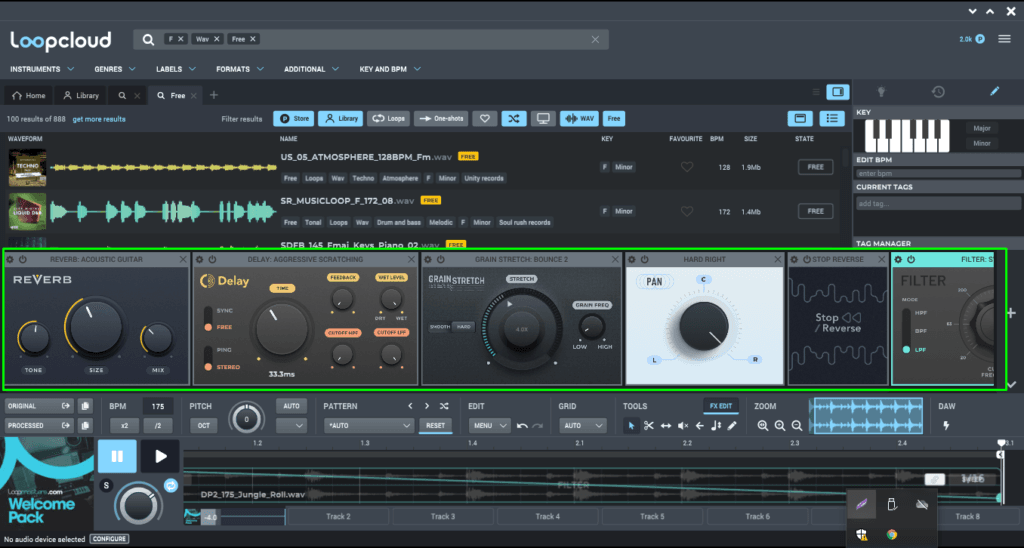Open Delay Aggressive Scratching settings gear
The width and height of the screenshot is (1024, 548).
tap(199, 259)
